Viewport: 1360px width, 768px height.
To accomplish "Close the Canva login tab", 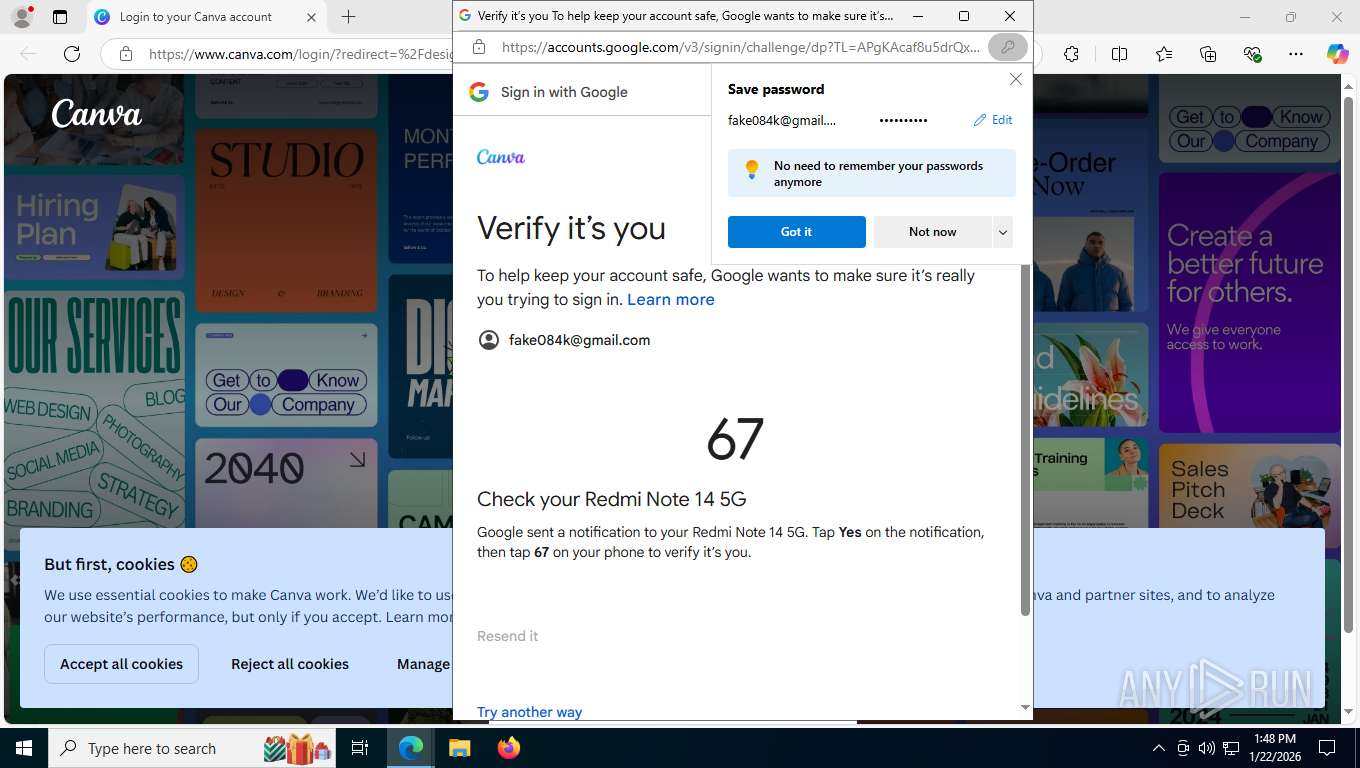I will [311, 17].
